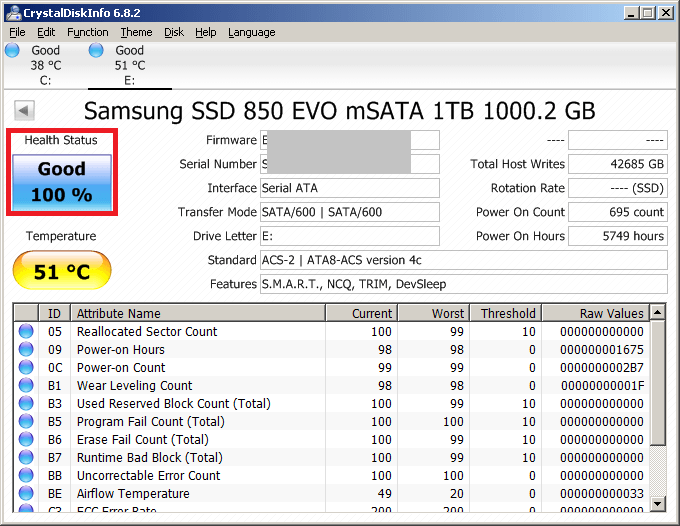This screenshot has height=526, width=680.
Task: Open the Function menu
Action: tap(88, 33)
